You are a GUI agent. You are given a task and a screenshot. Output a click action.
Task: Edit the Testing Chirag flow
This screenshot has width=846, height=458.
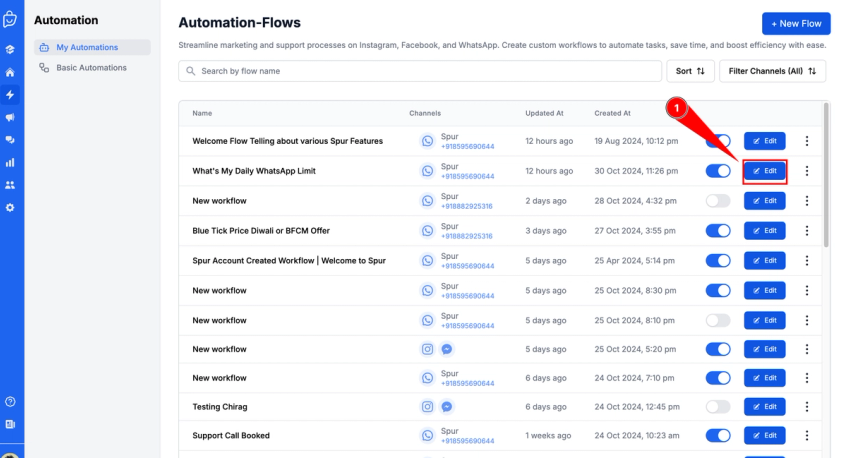(765, 407)
